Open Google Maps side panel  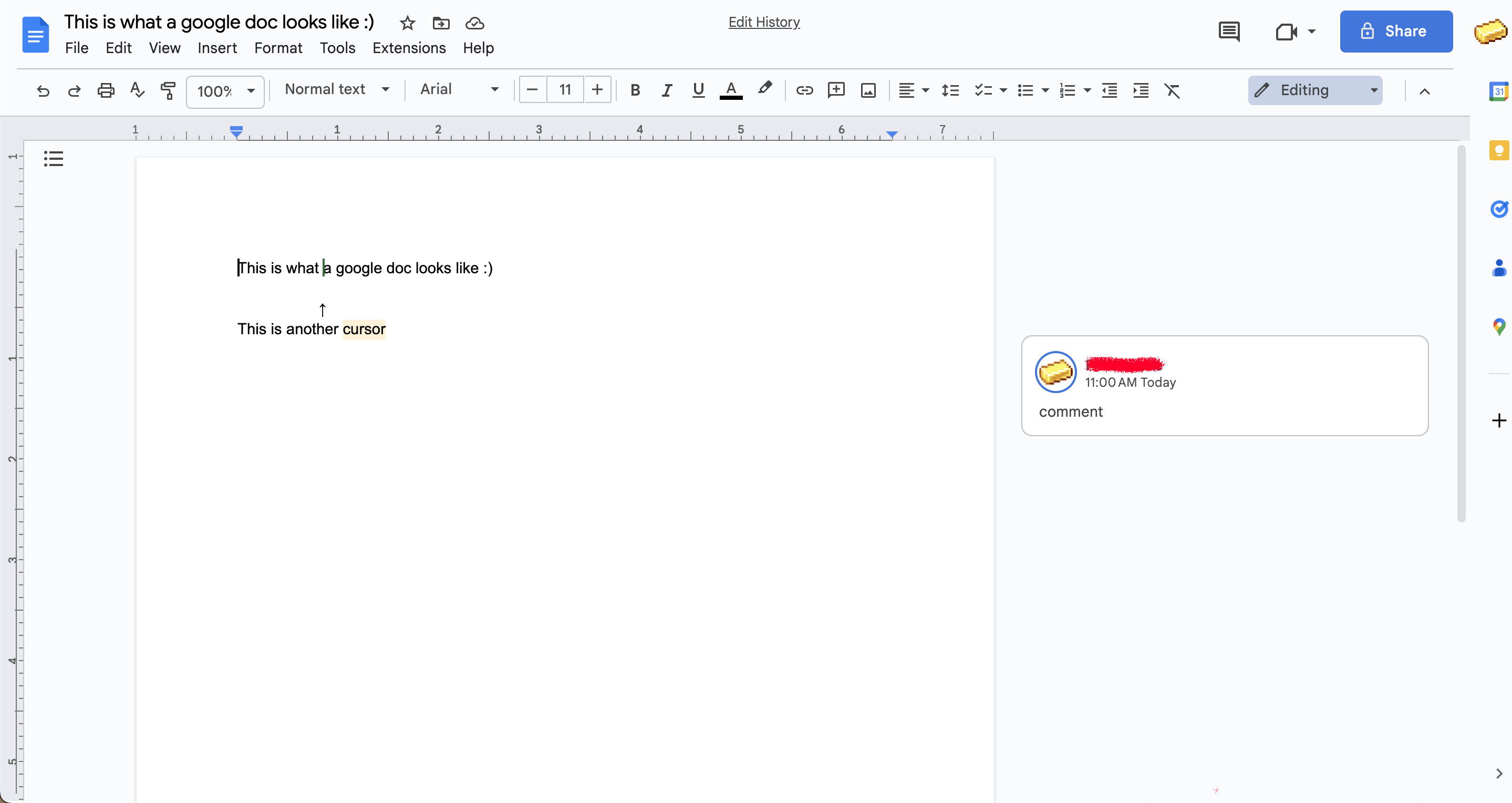point(1498,326)
